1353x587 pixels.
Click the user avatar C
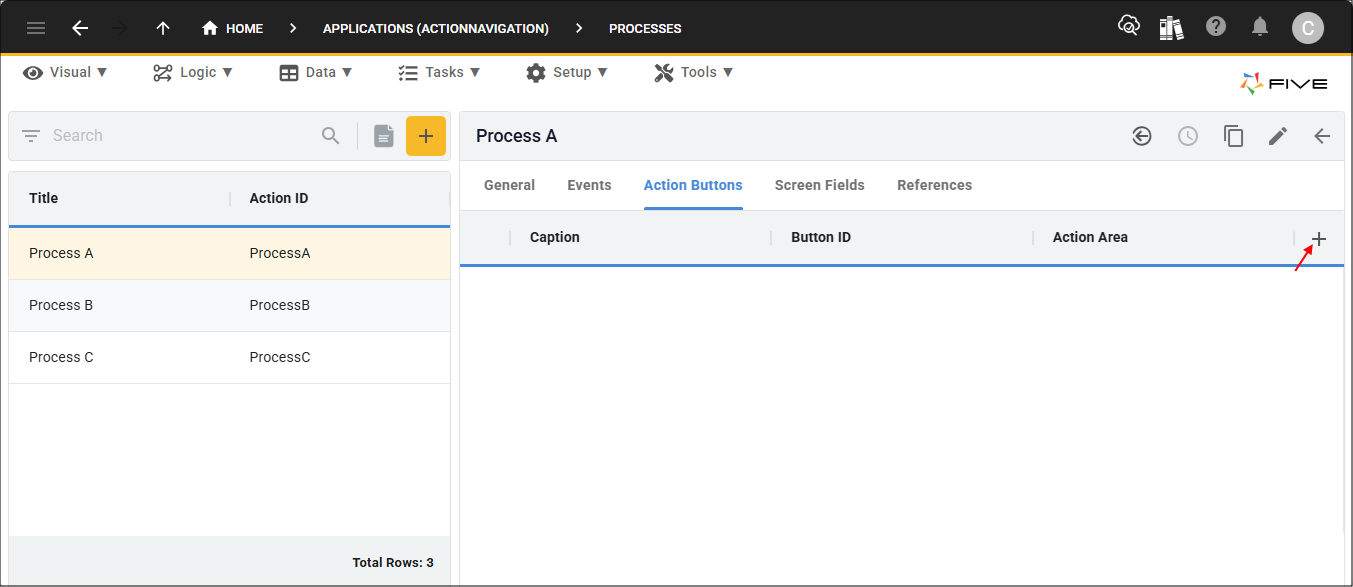(1307, 28)
